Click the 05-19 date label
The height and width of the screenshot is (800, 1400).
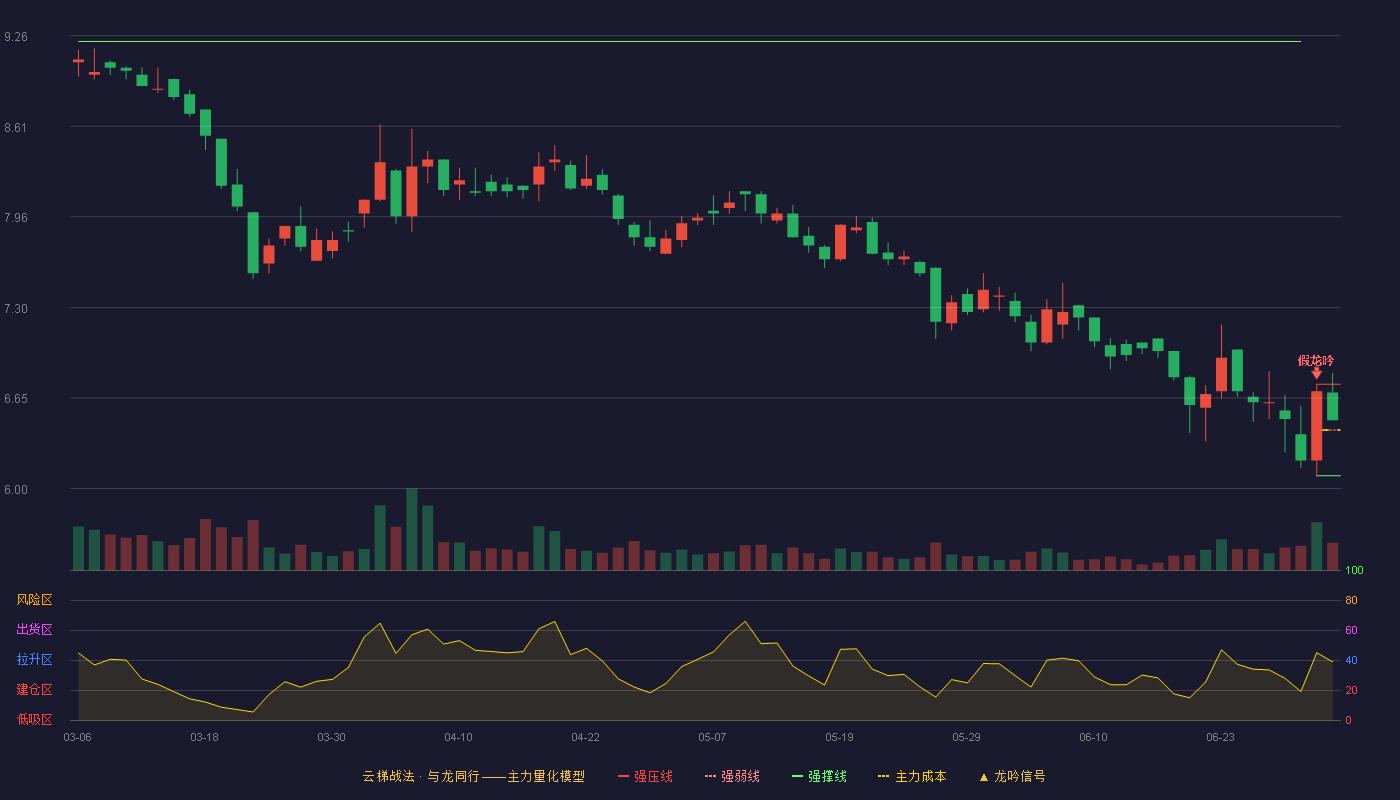pos(839,737)
